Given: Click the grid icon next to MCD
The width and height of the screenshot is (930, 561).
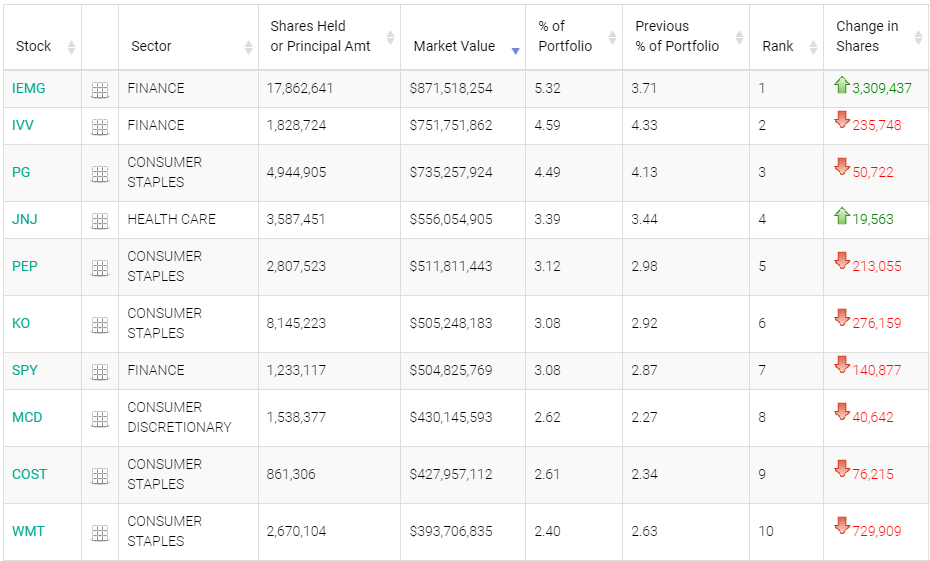Looking at the screenshot, I should pyautogui.click(x=100, y=419).
